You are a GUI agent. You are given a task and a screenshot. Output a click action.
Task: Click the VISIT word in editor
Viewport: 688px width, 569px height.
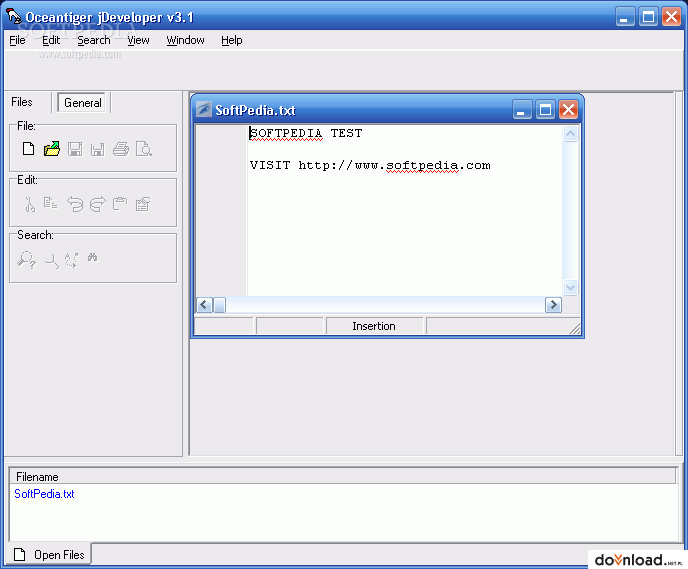tap(270, 165)
